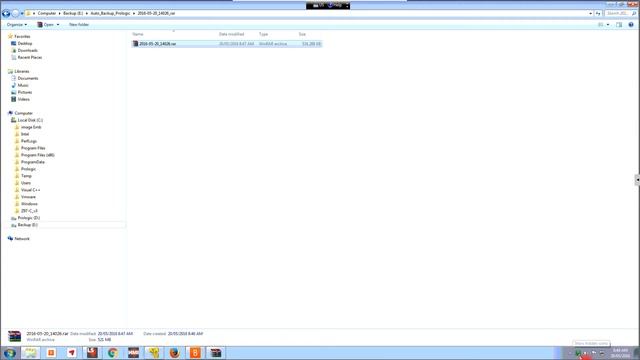Open Help with the question mark icon
This screenshot has width=640, height=360.
631,25
